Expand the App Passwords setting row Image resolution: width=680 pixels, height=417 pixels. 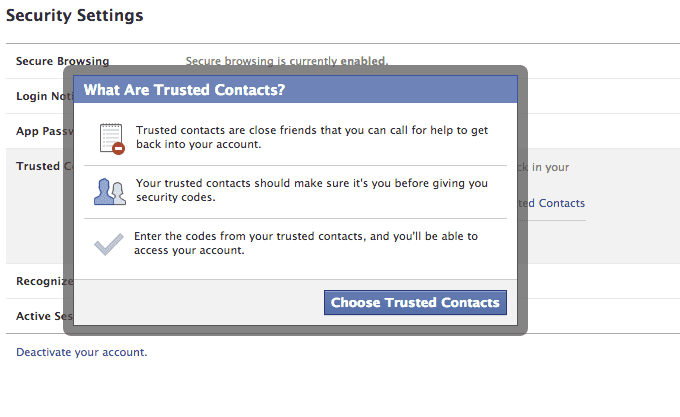click(343, 131)
